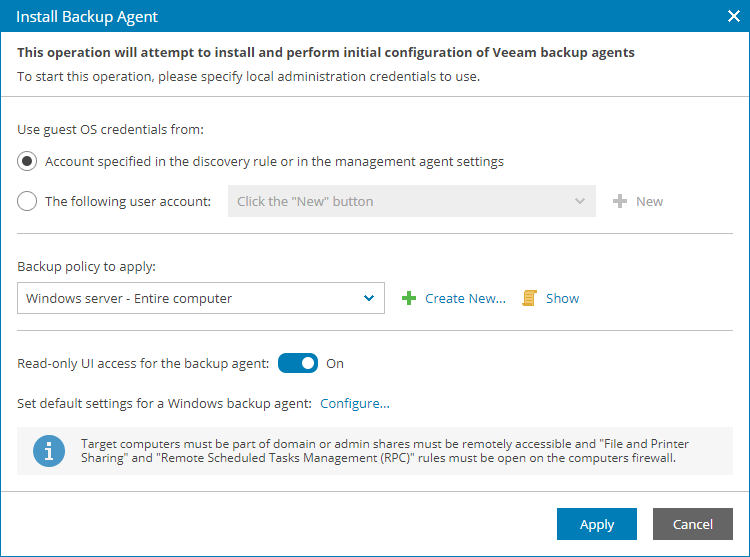Open the "Create New..." backup policy link
750x557 pixels.
[x=465, y=298]
